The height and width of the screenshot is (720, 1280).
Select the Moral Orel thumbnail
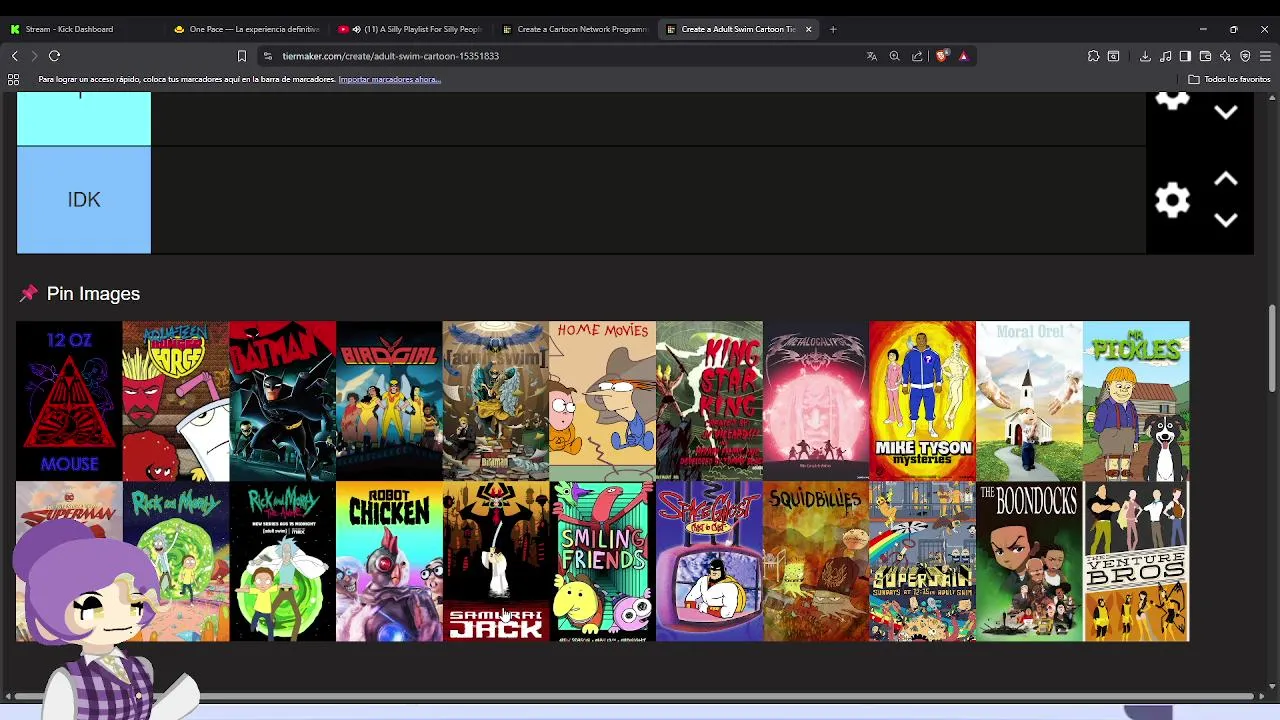point(1029,401)
